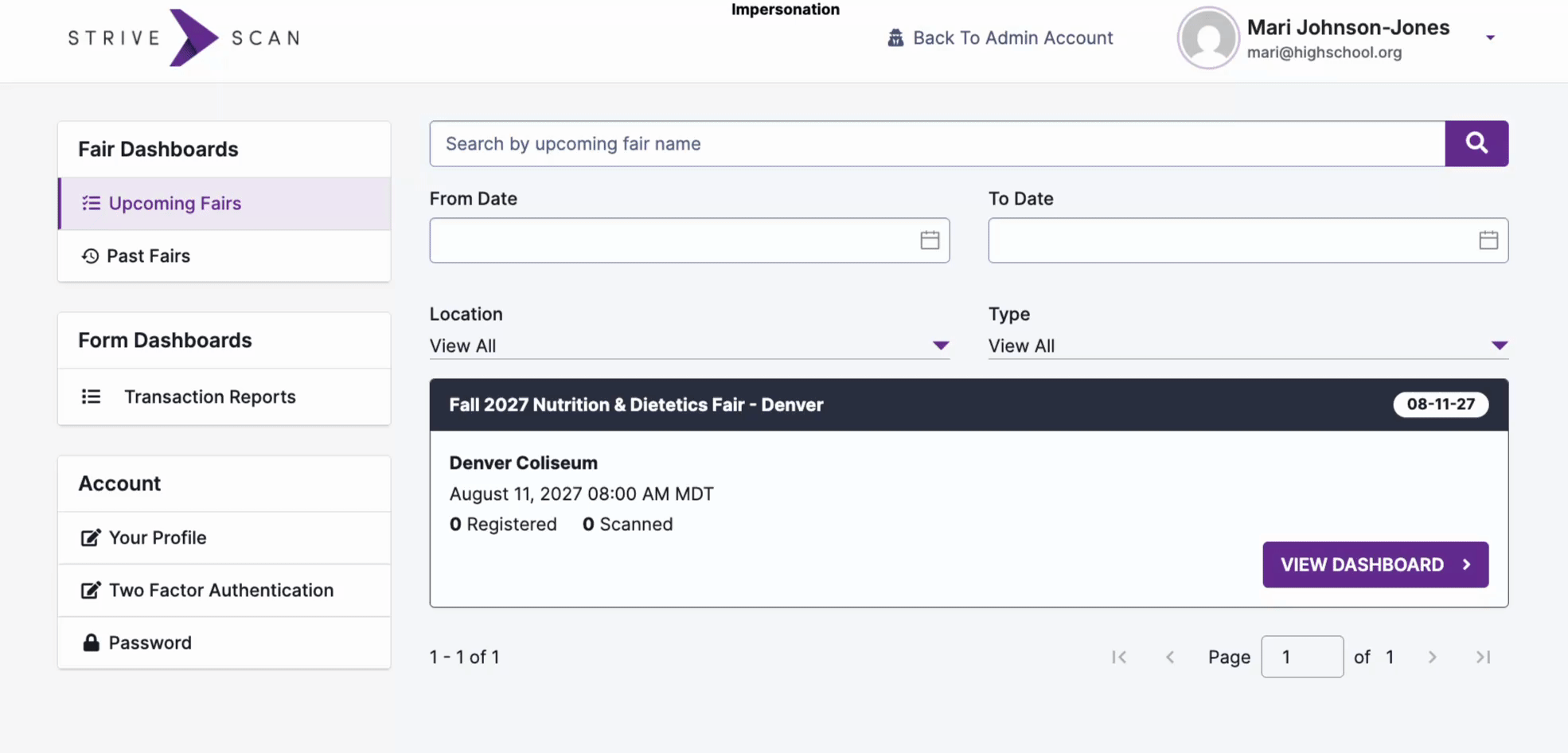Open the Location View All dropdown
Screen dimensions: 1568x753
689,345
